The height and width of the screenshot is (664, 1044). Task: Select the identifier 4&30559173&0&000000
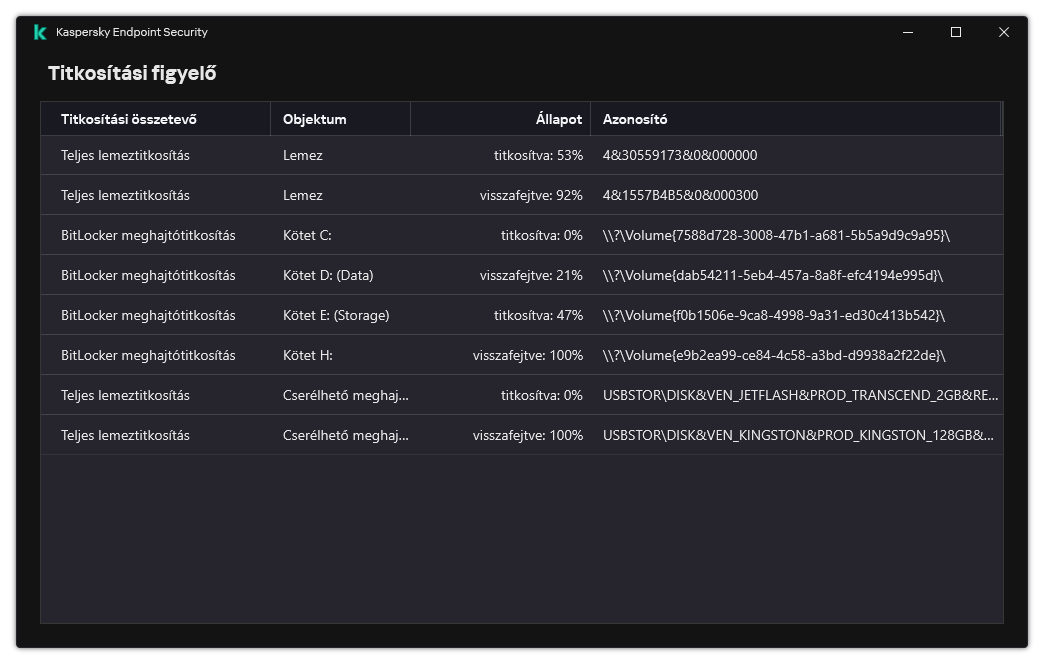(680, 155)
